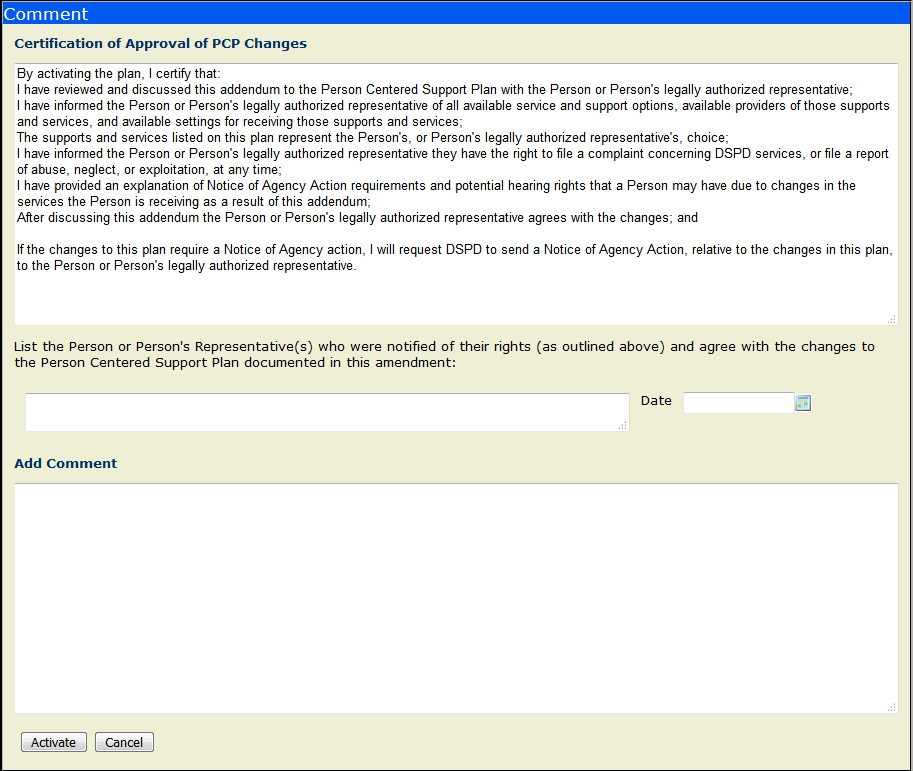Click the Add Comment heading
The image size is (913, 771).
[66, 464]
